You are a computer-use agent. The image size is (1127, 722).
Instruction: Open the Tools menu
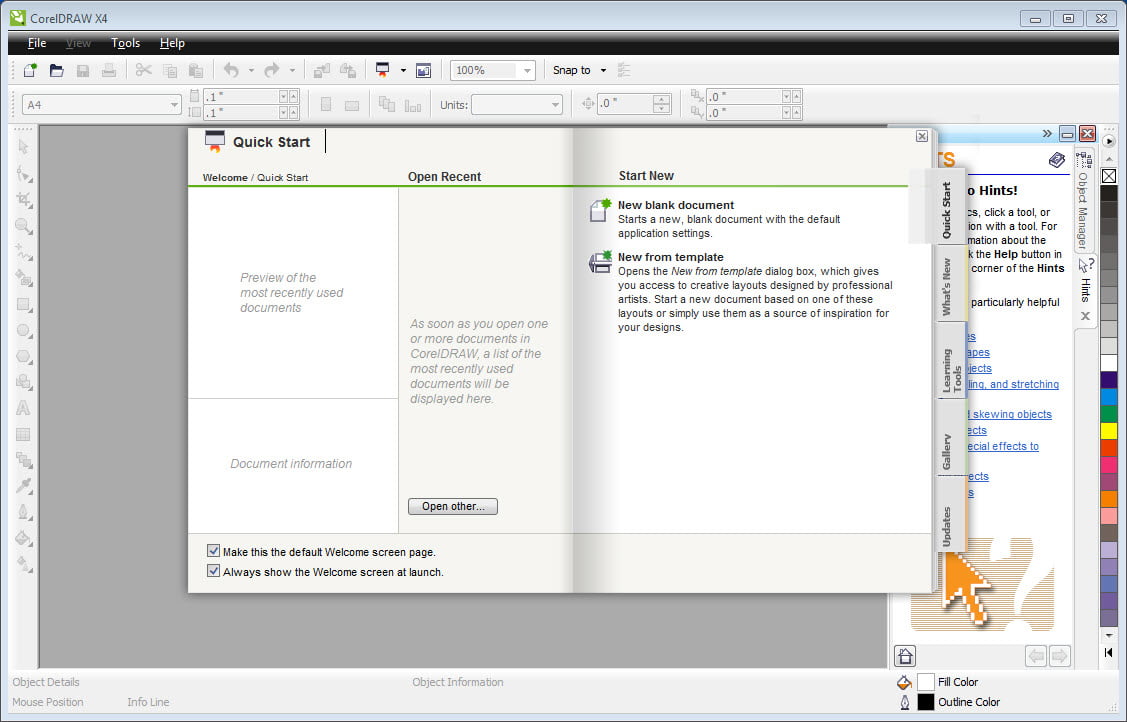[126, 43]
